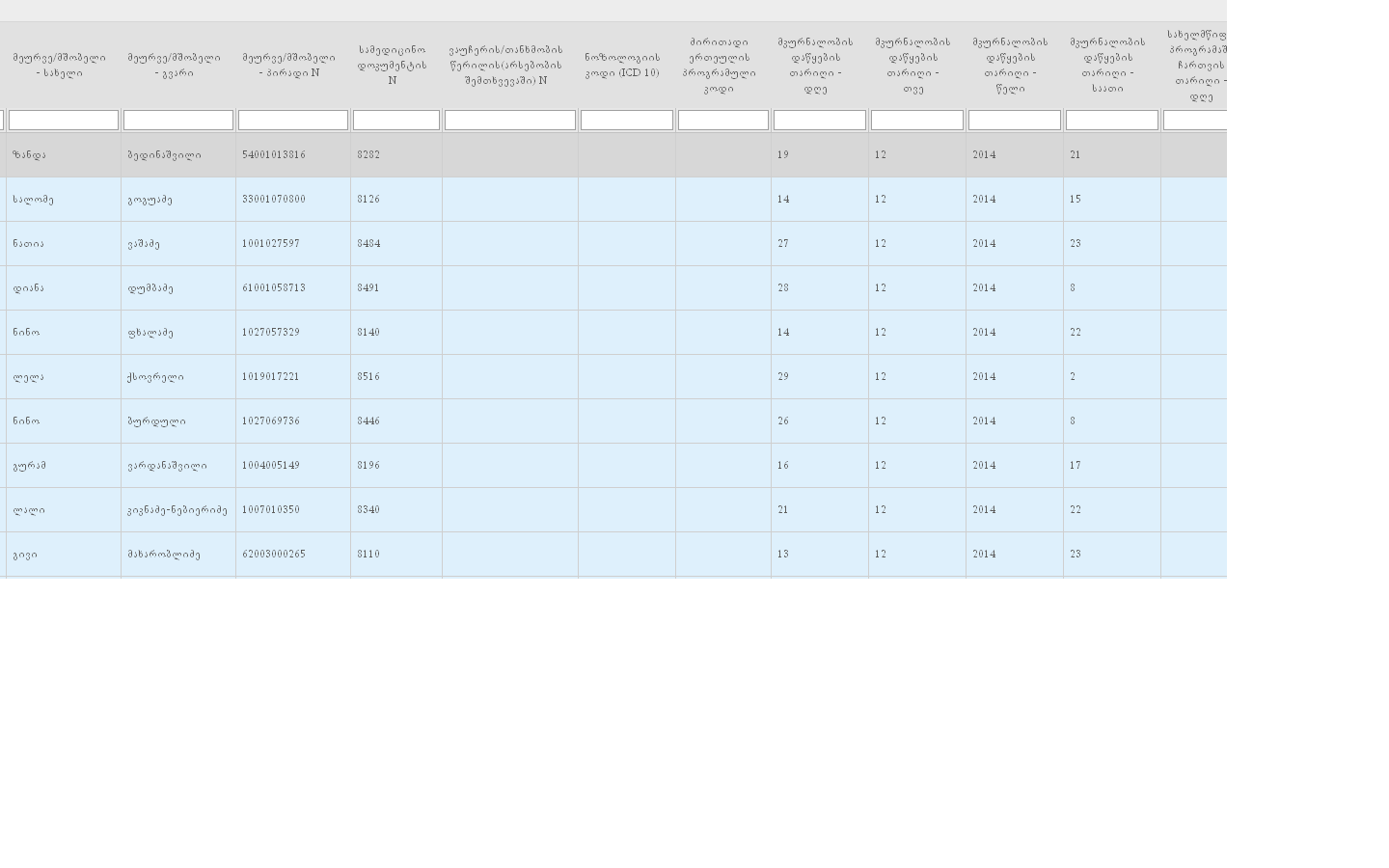Focus the filter field under ნოზოლოგიის კოდი (ICD 10)
1389x868 pixels.
tap(627, 120)
